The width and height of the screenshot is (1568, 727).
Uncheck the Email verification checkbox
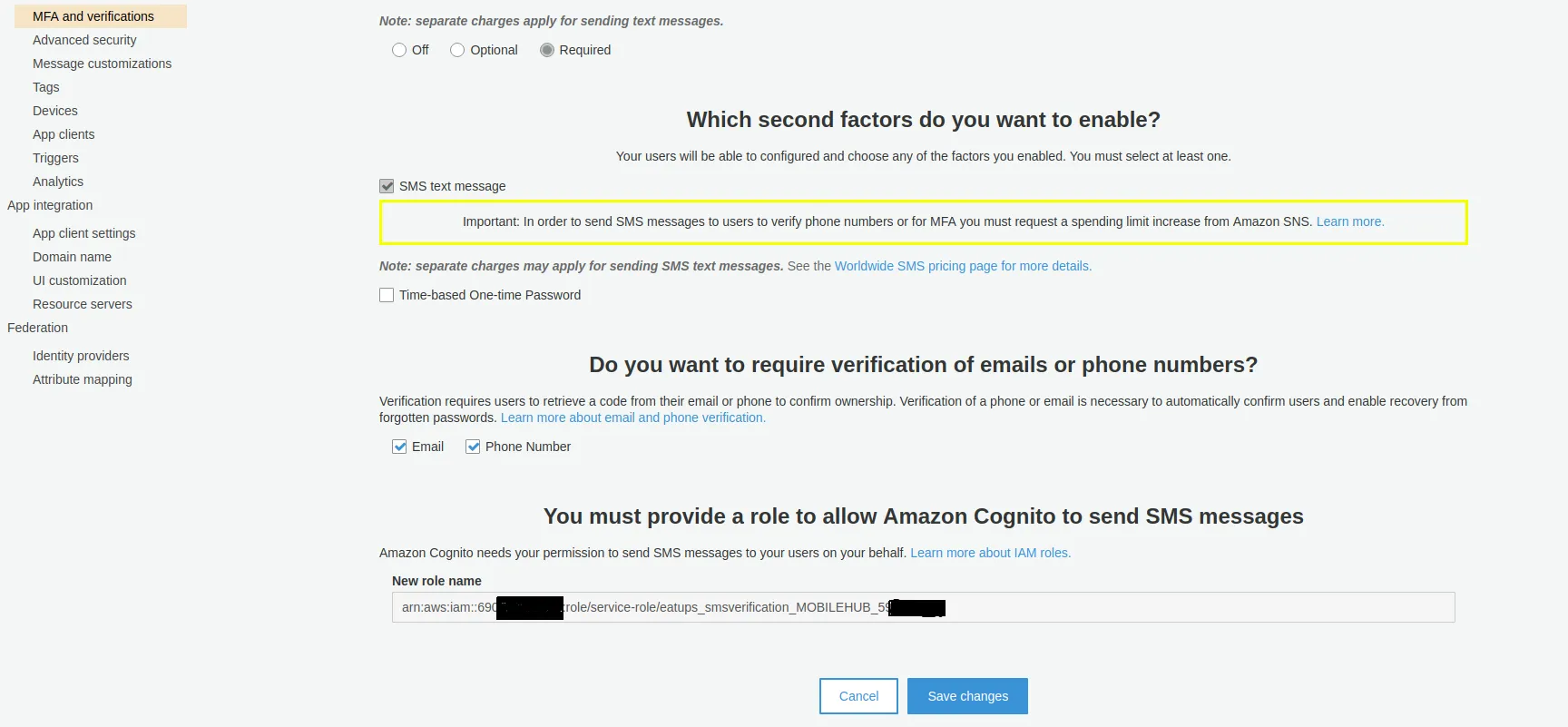(399, 447)
